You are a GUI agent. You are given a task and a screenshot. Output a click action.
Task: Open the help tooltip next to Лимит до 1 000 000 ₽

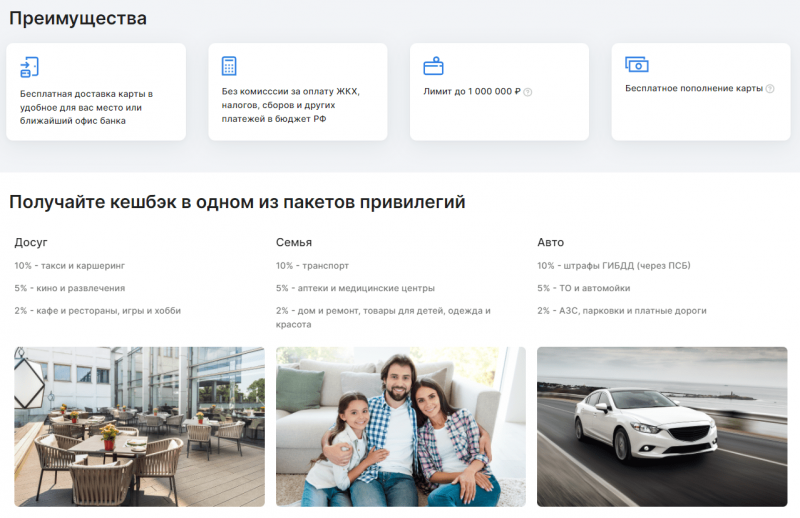click(528, 92)
